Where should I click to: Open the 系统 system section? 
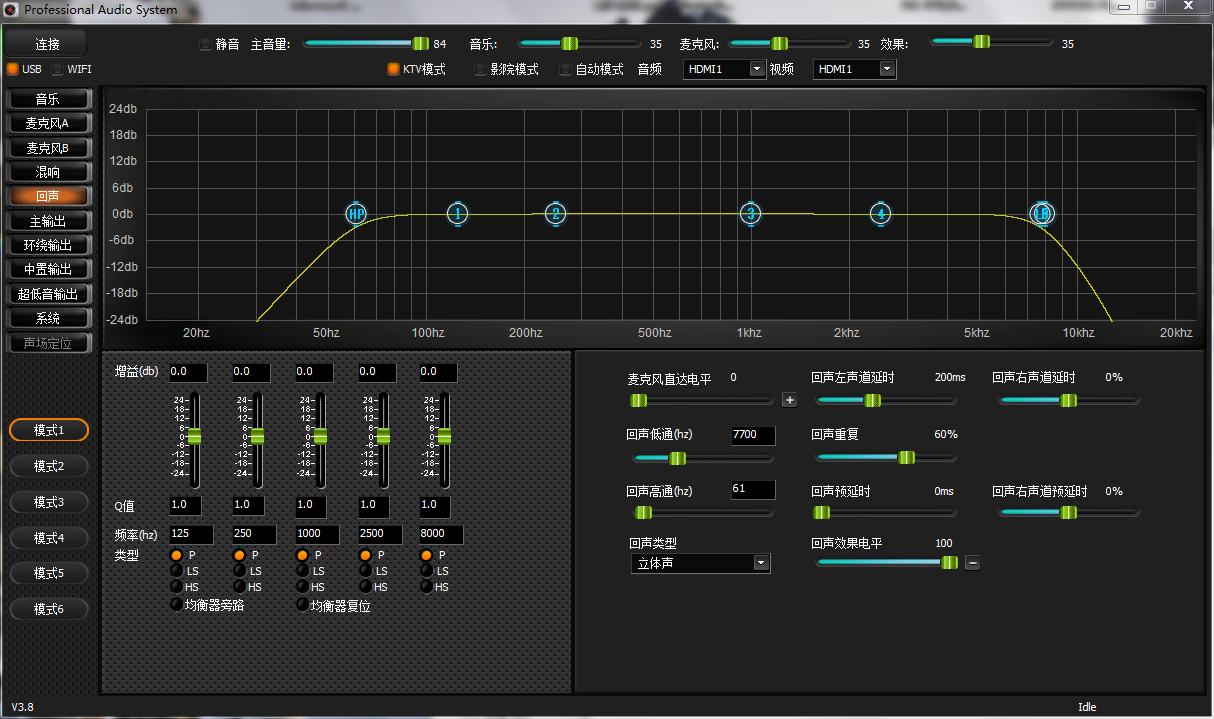(48, 318)
